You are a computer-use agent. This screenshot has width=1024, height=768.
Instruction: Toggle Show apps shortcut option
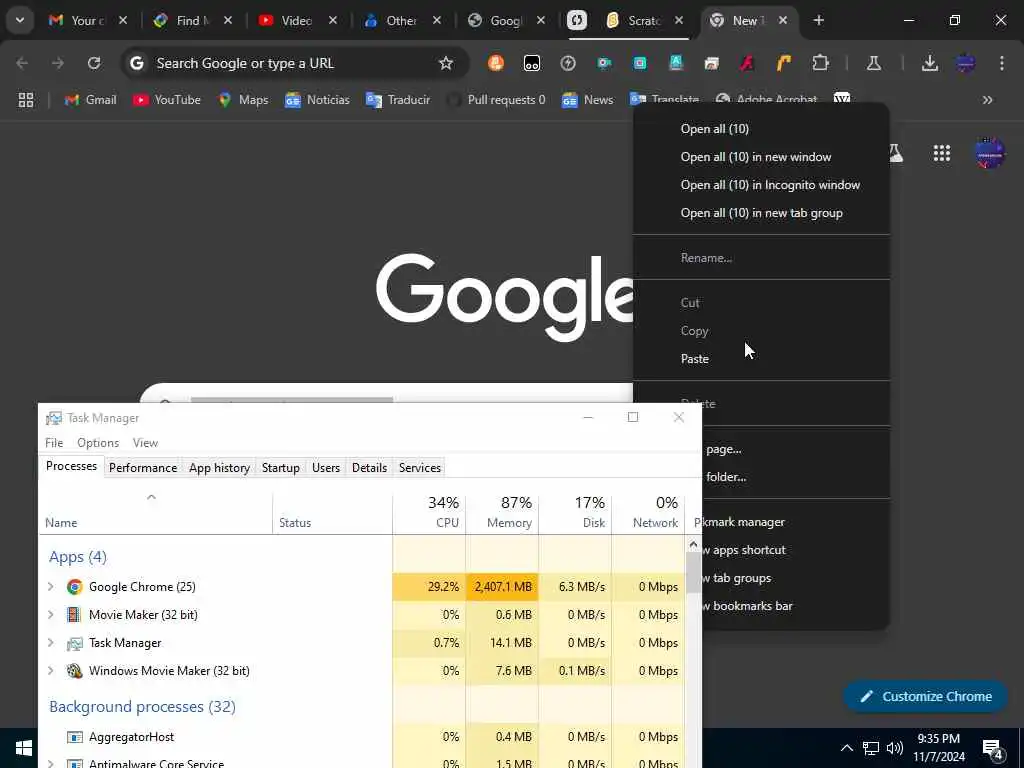coord(795,550)
